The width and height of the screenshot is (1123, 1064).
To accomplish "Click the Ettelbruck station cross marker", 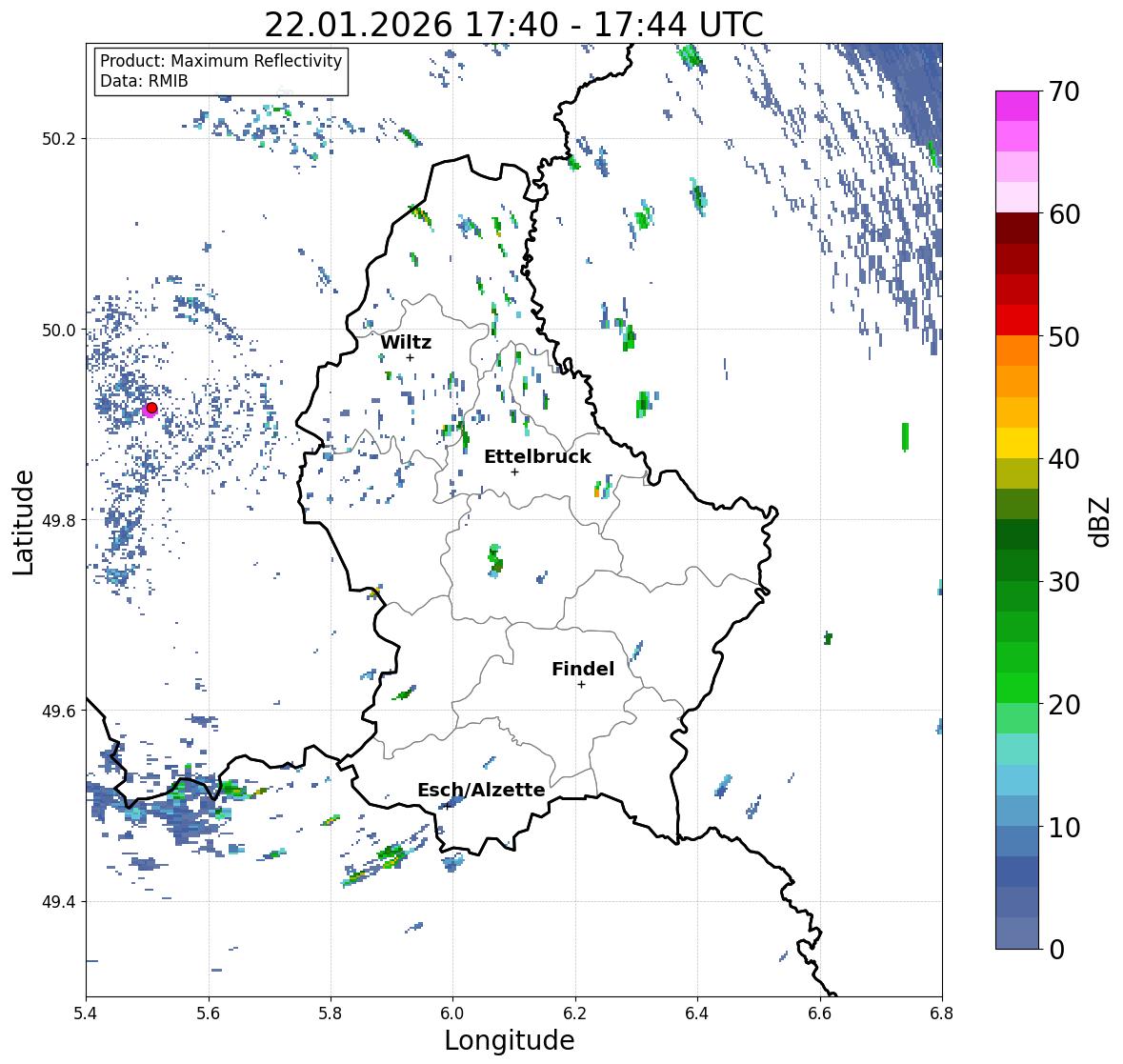I will coord(514,472).
